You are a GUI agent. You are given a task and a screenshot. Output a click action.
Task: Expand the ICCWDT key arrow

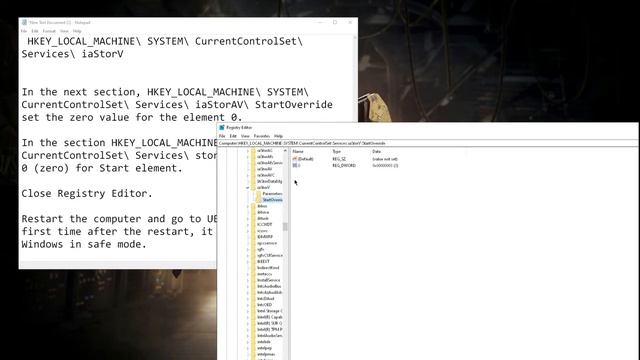248,224
